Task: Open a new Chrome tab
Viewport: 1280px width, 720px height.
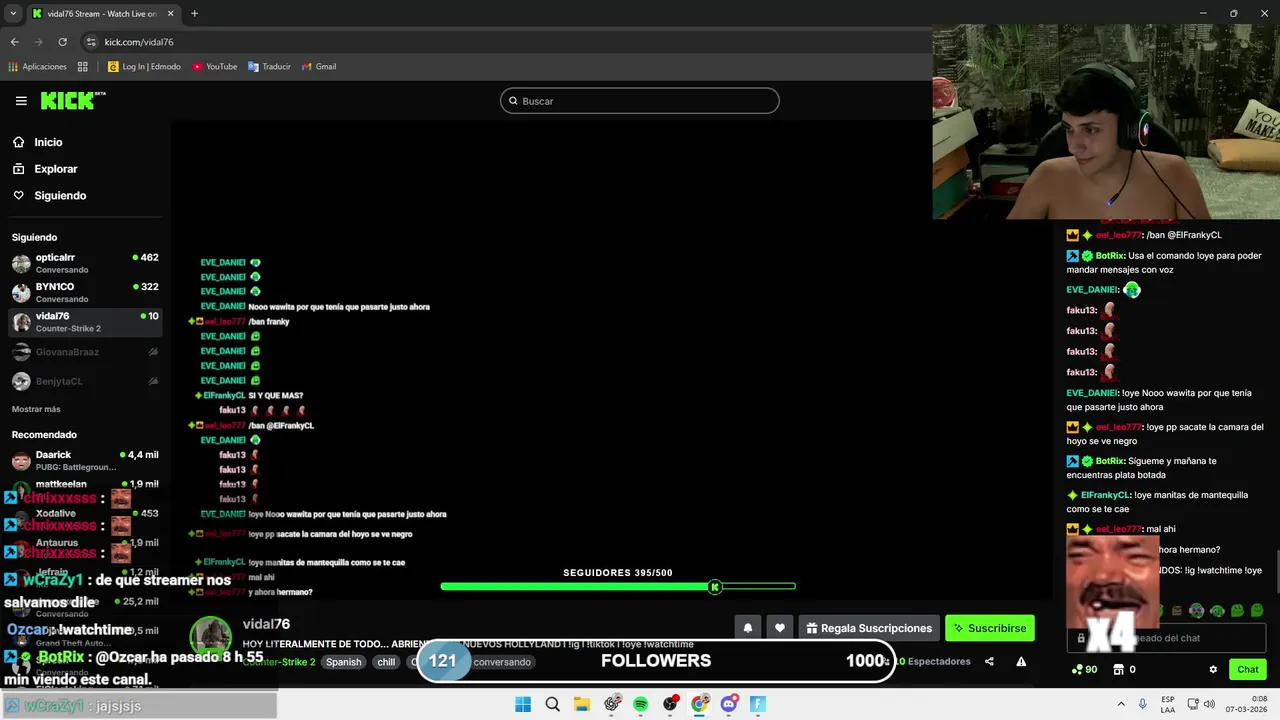Action: [x=194, y=13]
